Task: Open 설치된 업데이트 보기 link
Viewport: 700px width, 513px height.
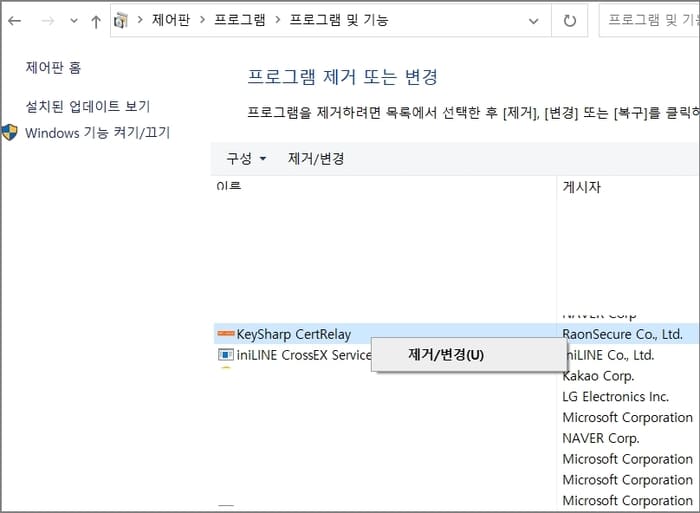Action: pos(88,106)
